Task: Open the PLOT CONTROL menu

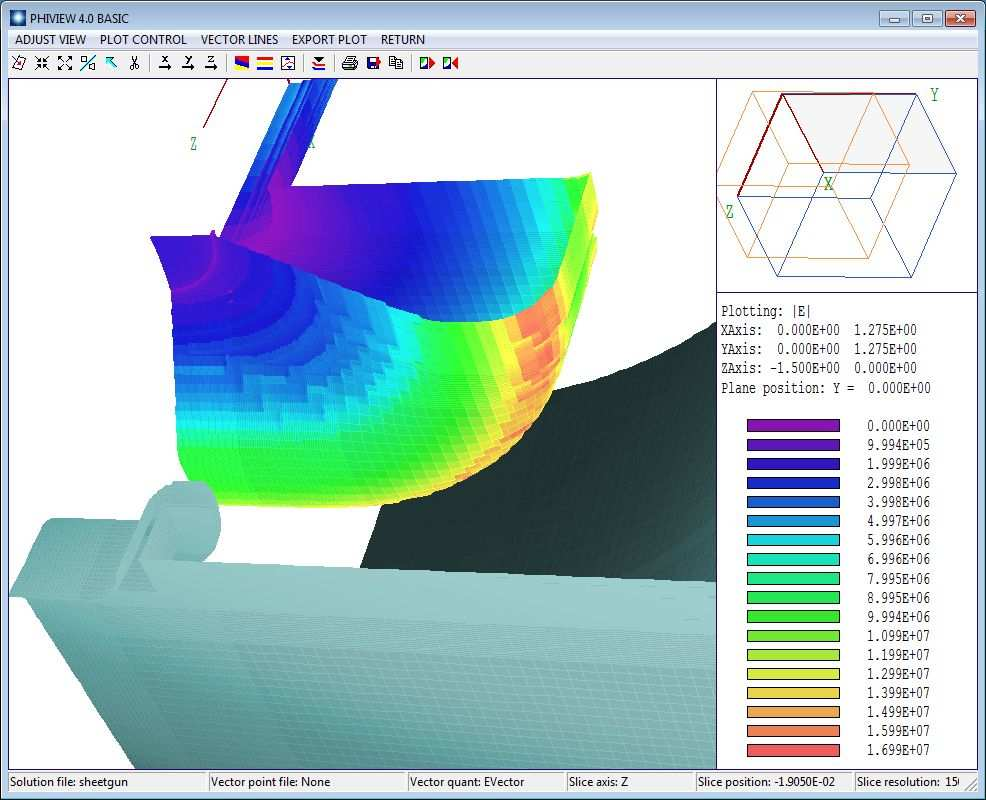Action: 143,40
